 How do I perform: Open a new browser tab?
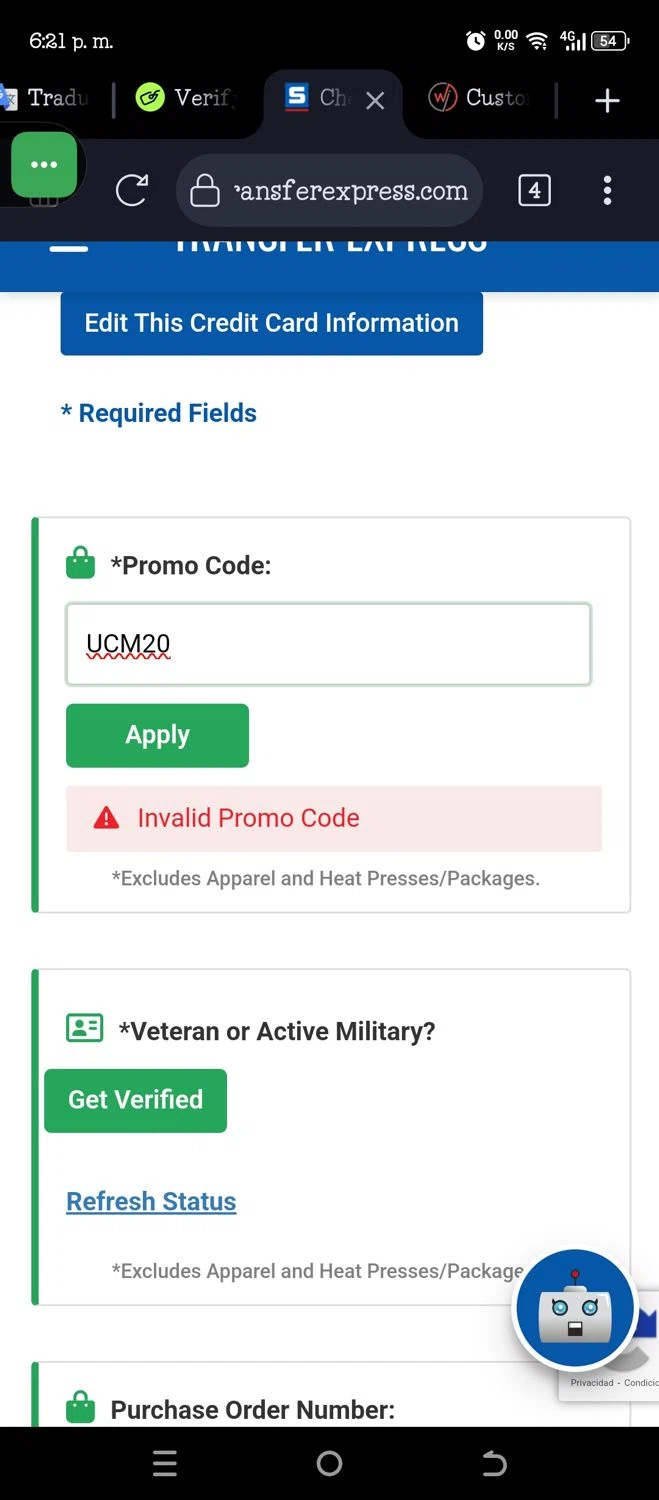coord(607,100)
